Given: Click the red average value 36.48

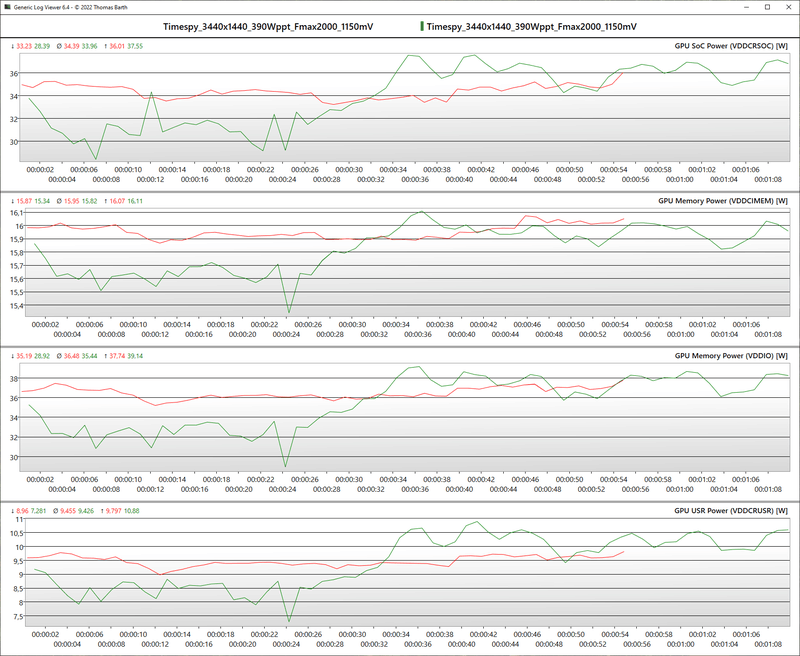Looking at the screenshot, I should [x=71, y=356].
